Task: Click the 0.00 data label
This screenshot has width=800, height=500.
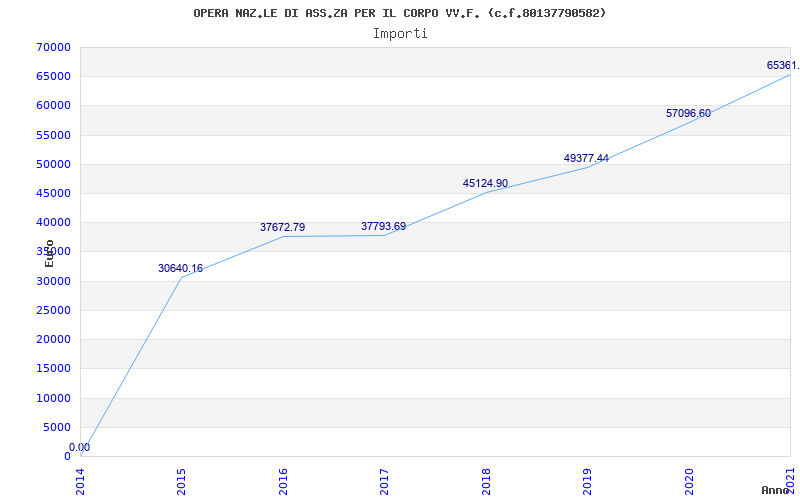Action: tap(80, 447)
